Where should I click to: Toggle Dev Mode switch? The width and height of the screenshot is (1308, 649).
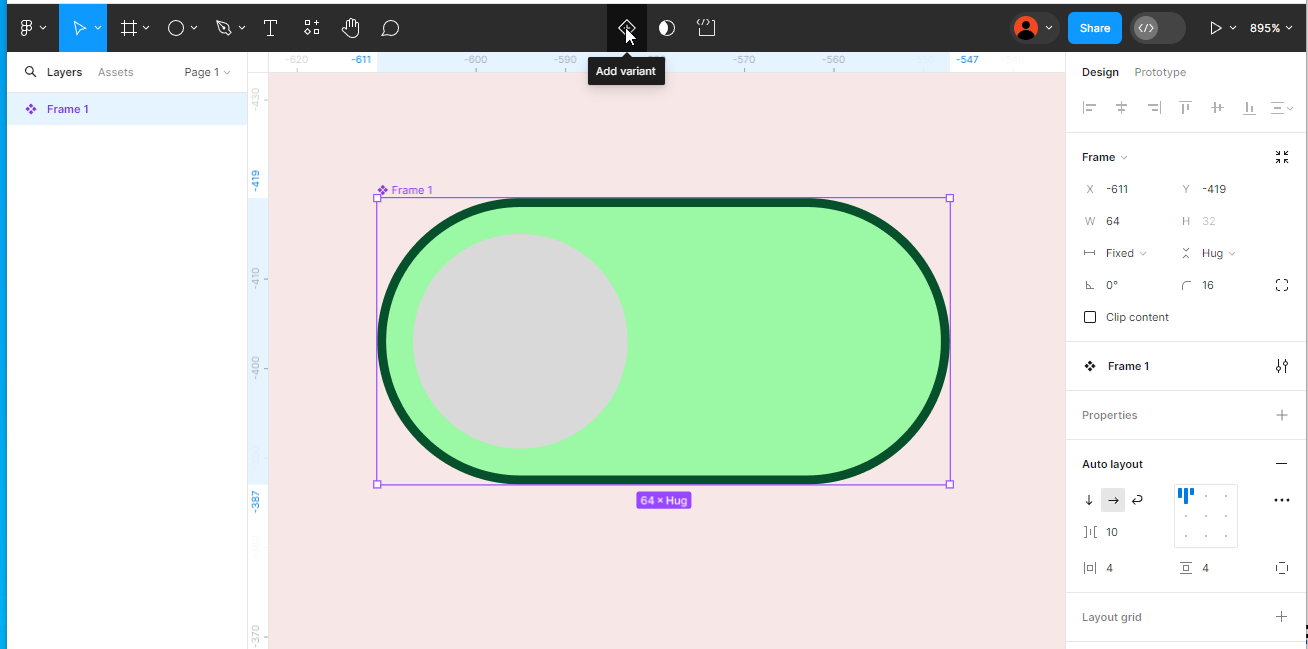[x=1158, y=28]
